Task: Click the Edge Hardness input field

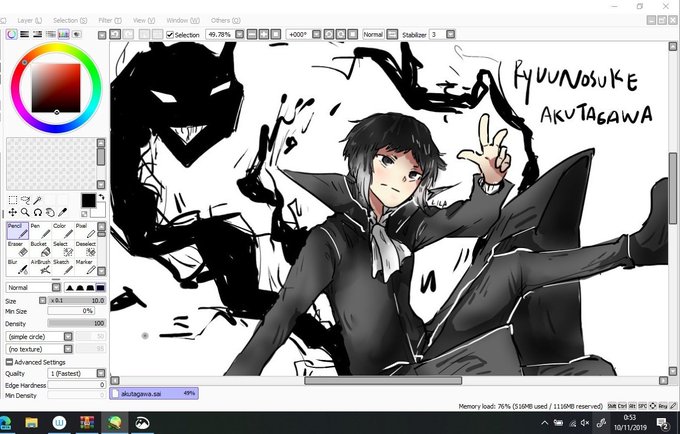Action: pyautogui.click(x=76, y=385)
